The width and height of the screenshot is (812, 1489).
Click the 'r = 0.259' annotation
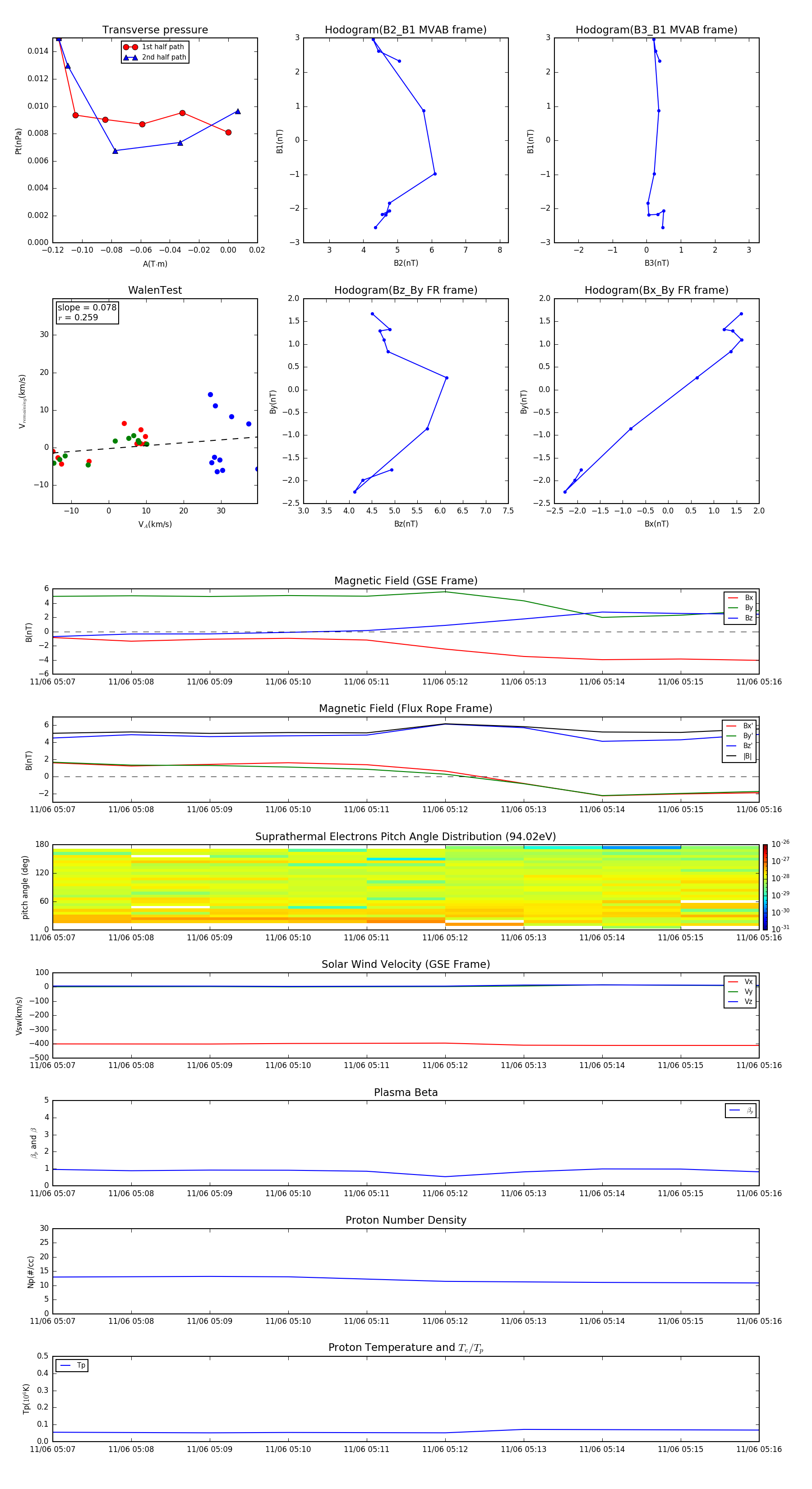(x=78, y=317)
